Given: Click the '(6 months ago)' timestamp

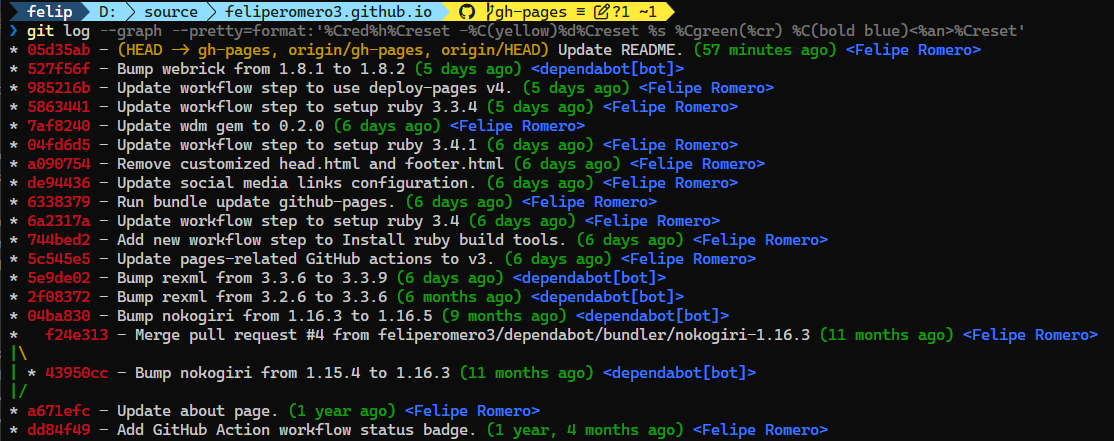Looking at the screenshot, I should click(459, 296).
